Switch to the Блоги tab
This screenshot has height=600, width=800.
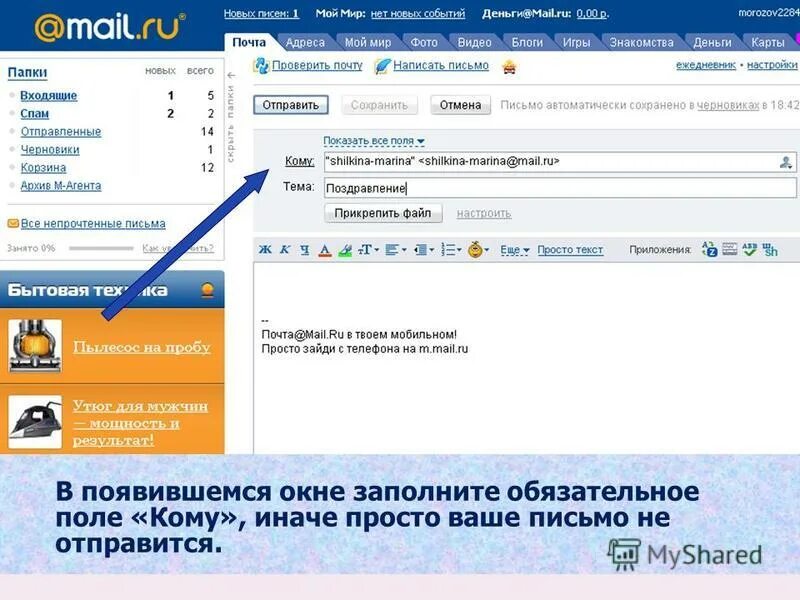pos(528,42)
